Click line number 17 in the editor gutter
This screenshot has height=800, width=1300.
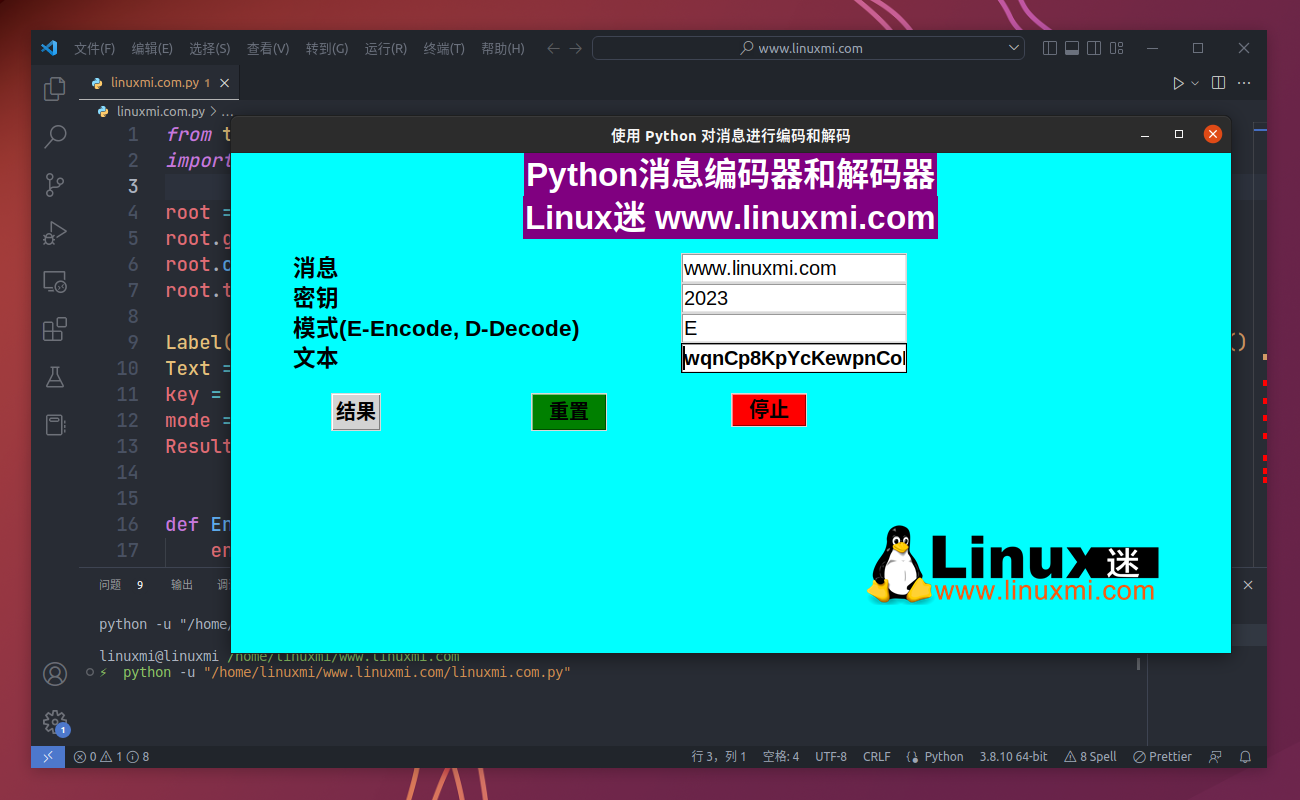pos(127,550)
